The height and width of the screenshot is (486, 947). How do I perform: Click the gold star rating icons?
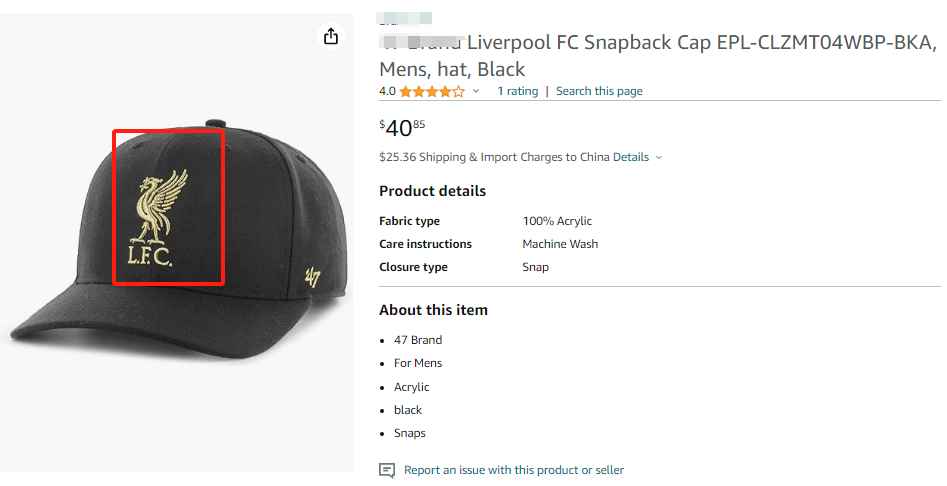[x=432, y=91]
